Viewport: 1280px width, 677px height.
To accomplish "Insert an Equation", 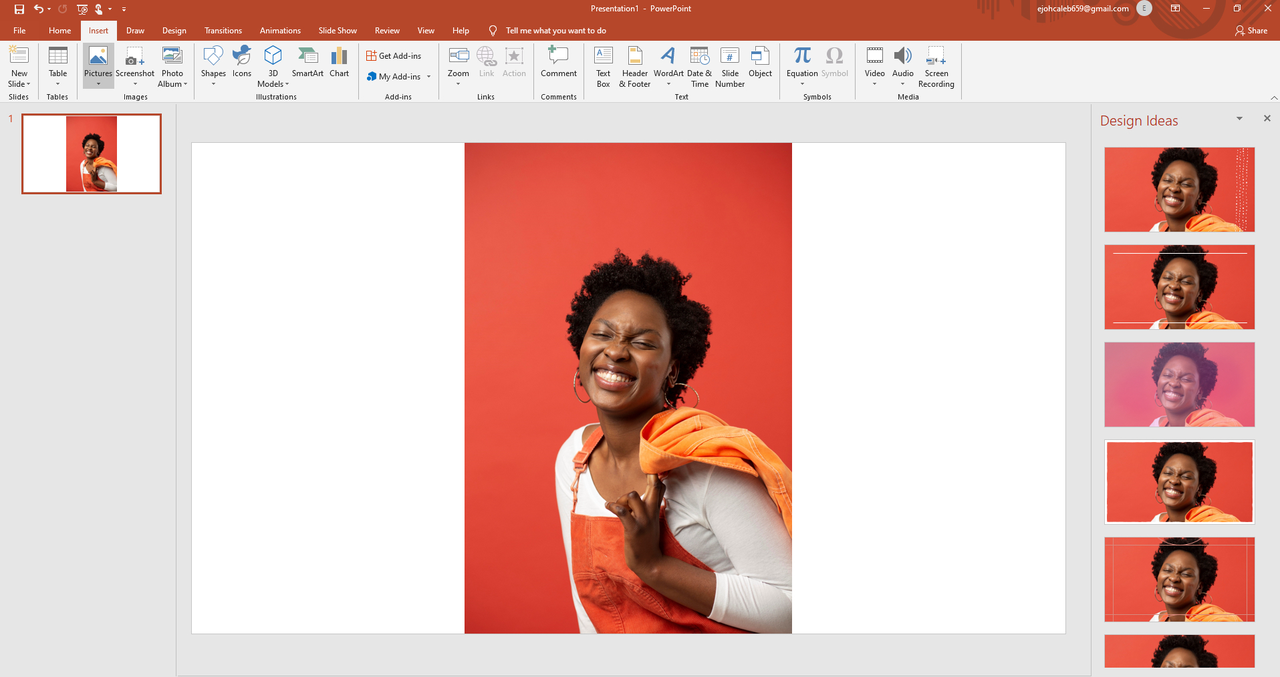I will click(802, 67).
